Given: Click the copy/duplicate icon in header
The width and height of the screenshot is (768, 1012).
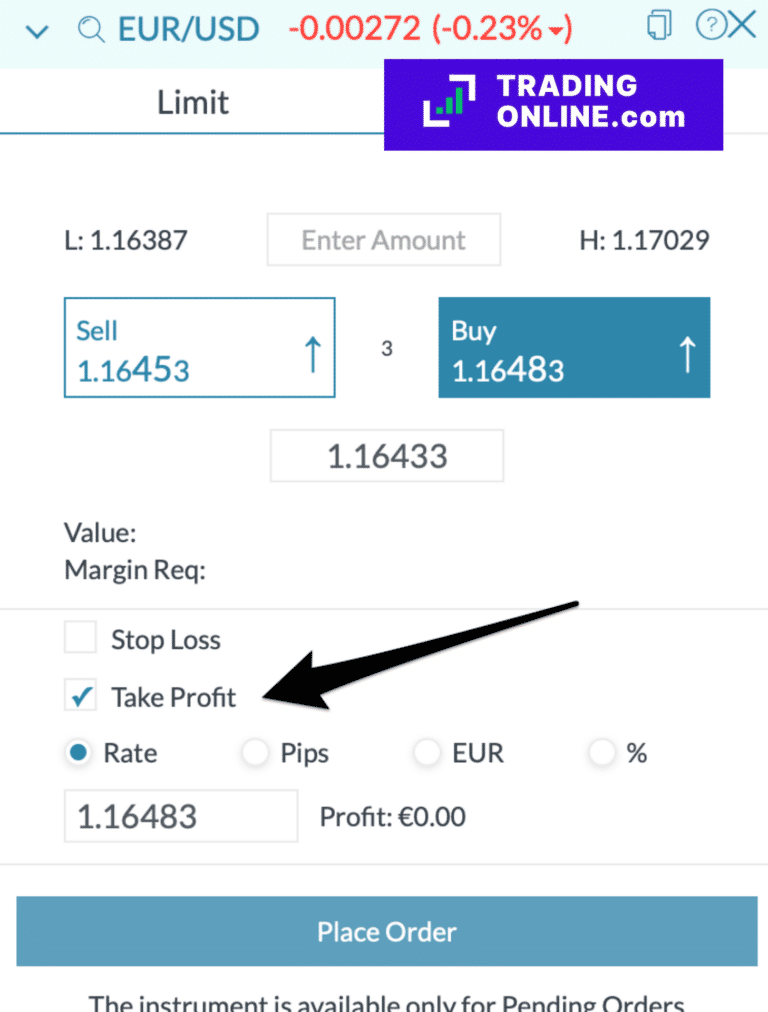Looking at the screenshot, I should [x=658, y=25].
